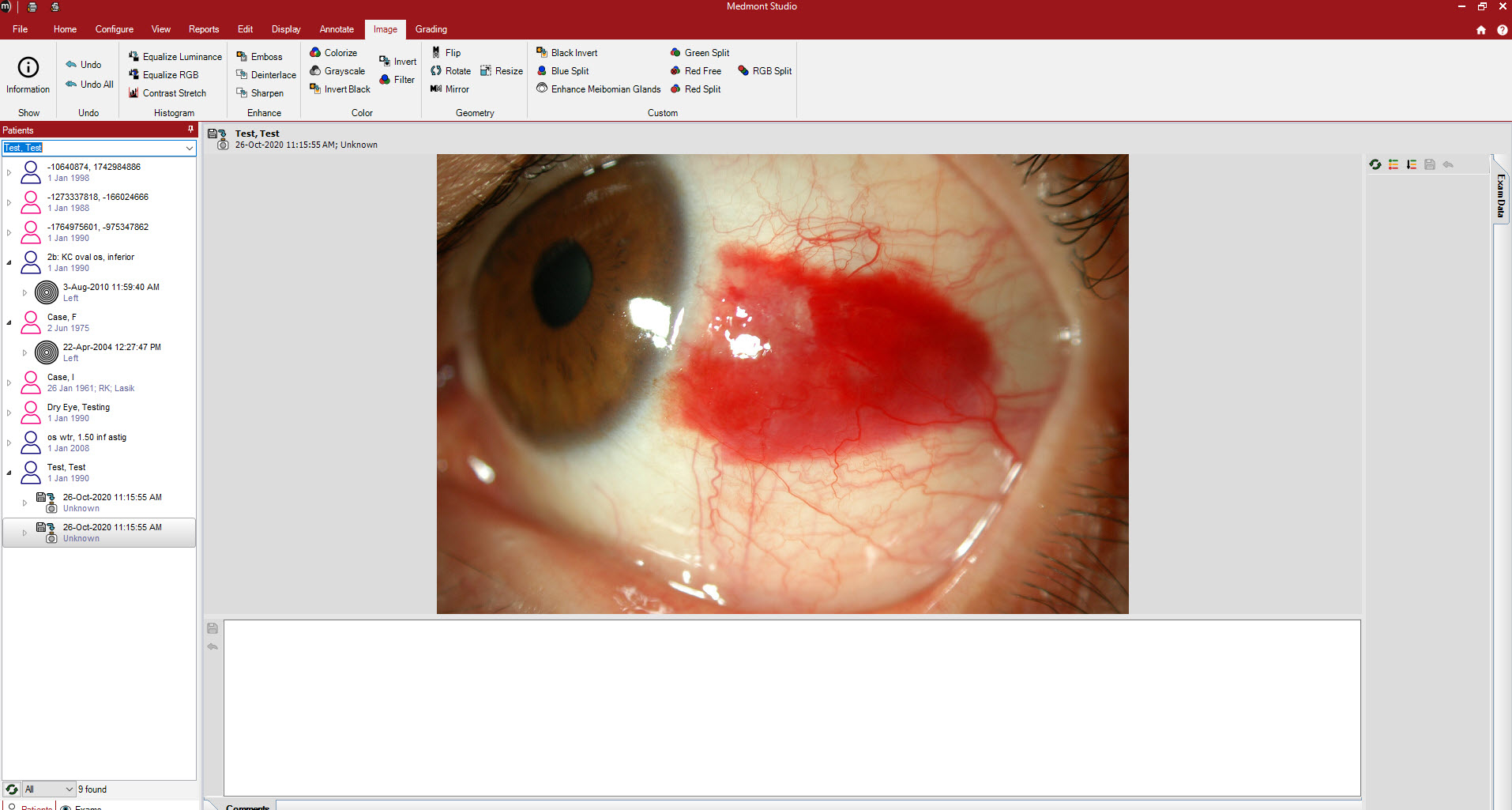The height and width of the screenshot is (810, 1512).
Task: Convert image using Grayscale
Action: 337,71
